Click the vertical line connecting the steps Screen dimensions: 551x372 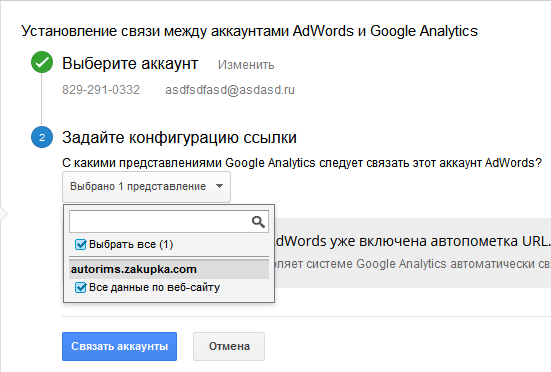[x=41, y=99]
